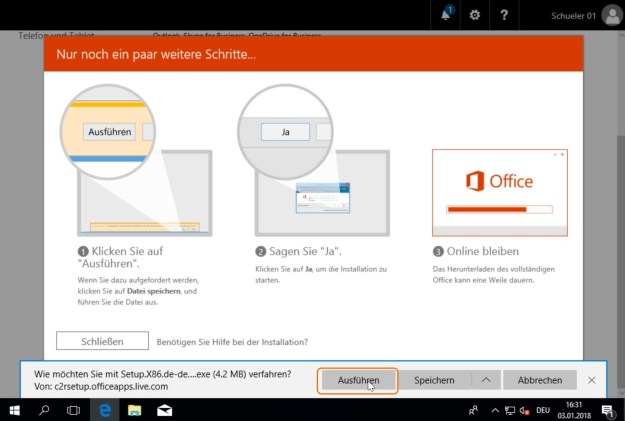This screenshot has width=625, height=421.
Task: Click Abbrechen in the download bar
Action: pyautogui.click(x=540, y=380)
